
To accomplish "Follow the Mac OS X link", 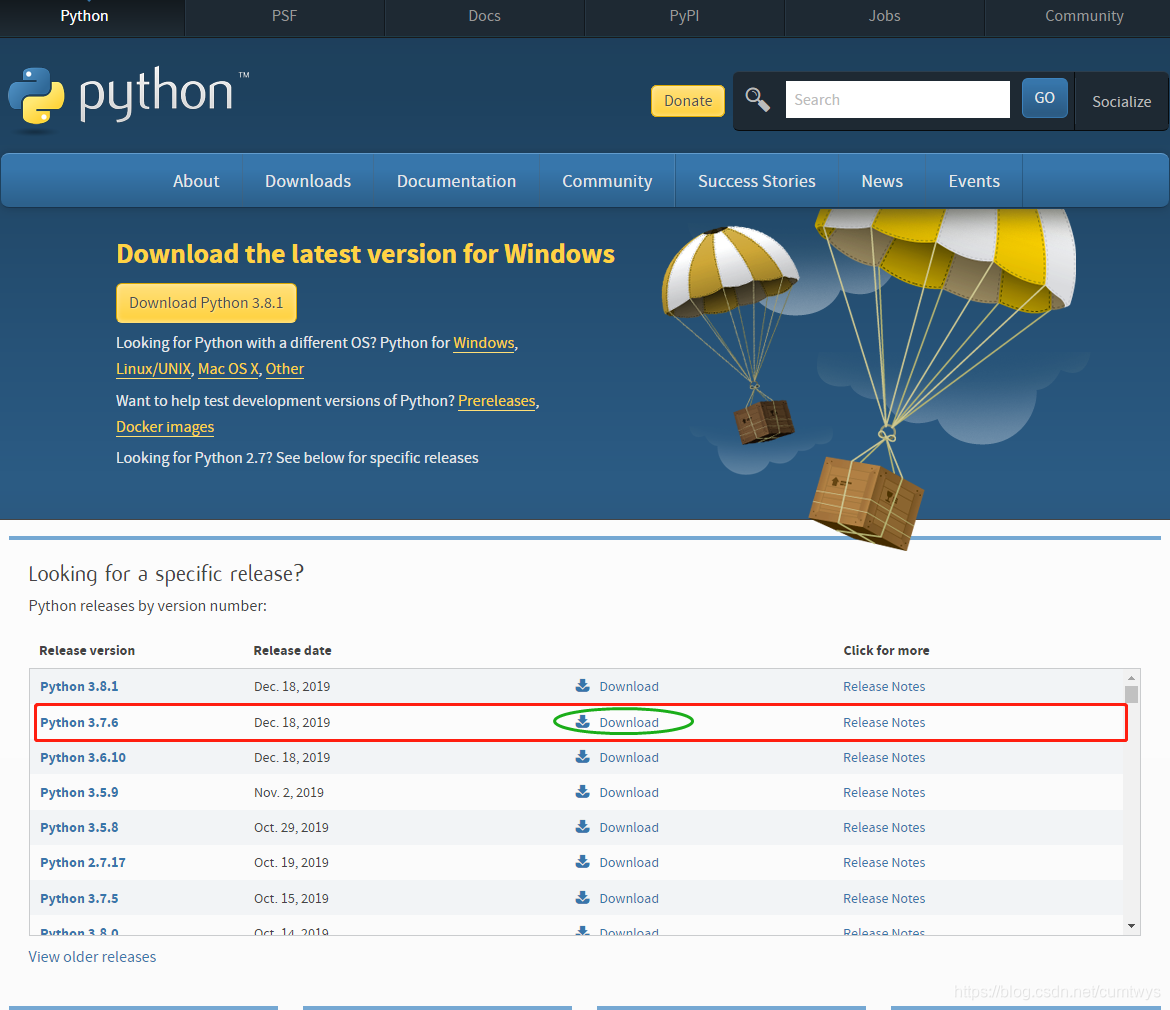I will point(228,369).
